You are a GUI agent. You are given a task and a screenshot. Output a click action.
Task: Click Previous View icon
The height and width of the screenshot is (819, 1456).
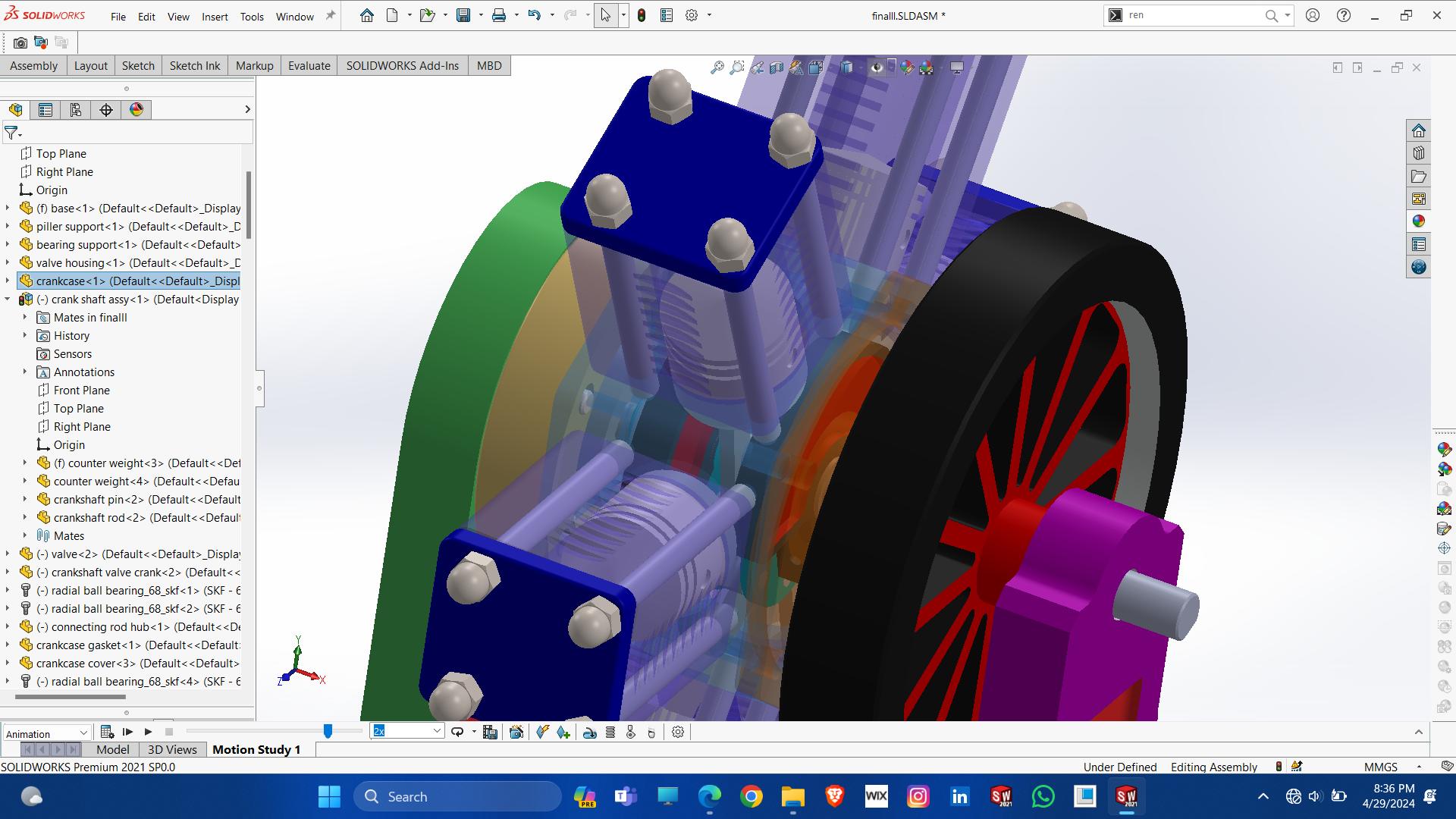[757, 67]
